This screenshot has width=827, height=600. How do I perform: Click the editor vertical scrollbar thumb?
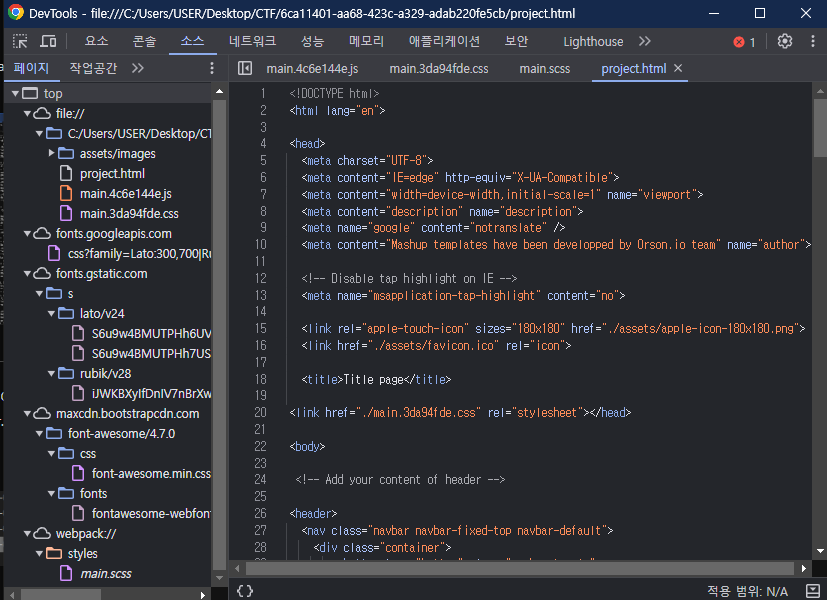click(820, 128)
